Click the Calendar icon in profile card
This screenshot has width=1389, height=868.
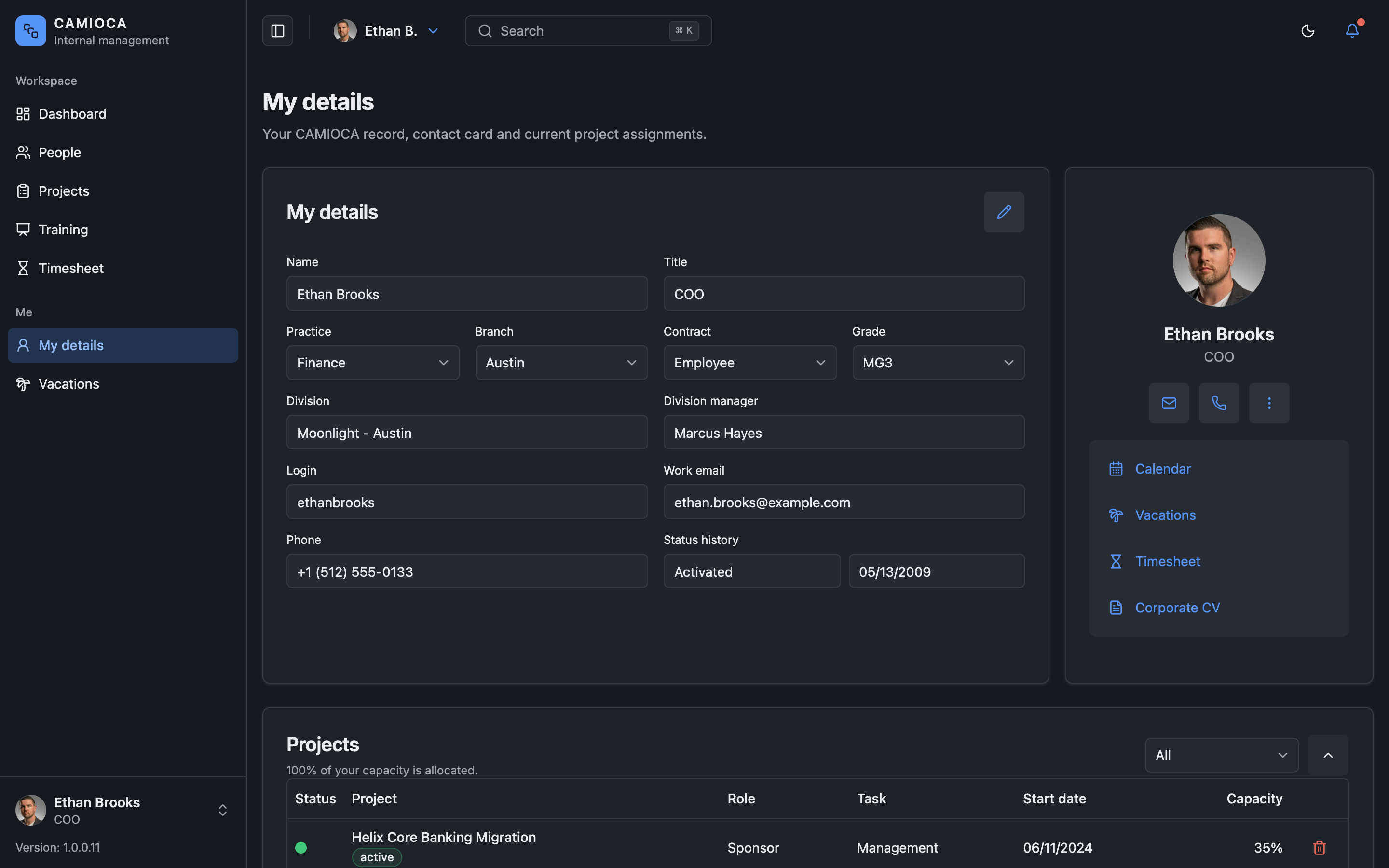click(x=1116, y=469)
